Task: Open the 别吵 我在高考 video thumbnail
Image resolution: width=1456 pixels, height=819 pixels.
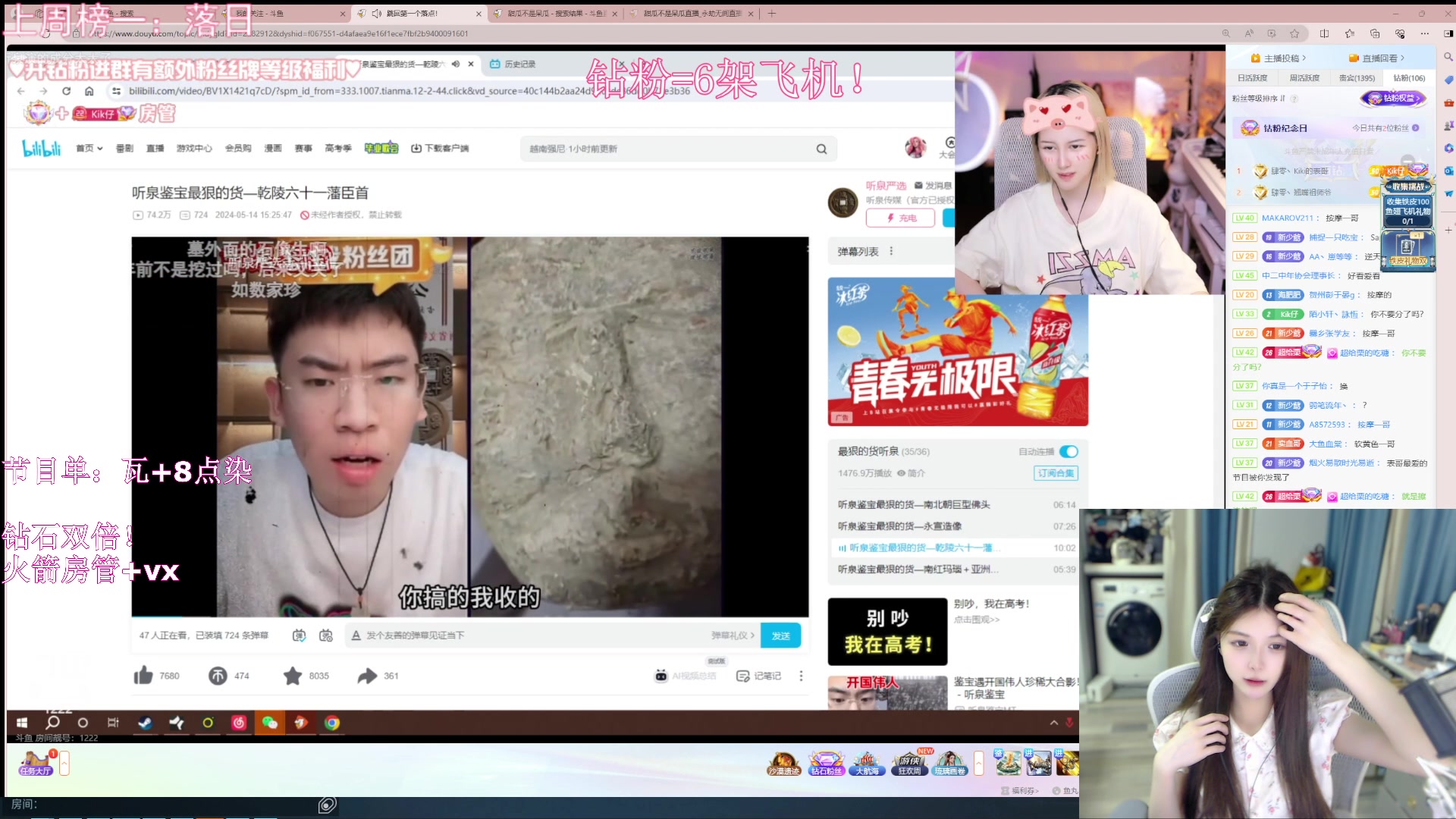Action: point(887,632)
